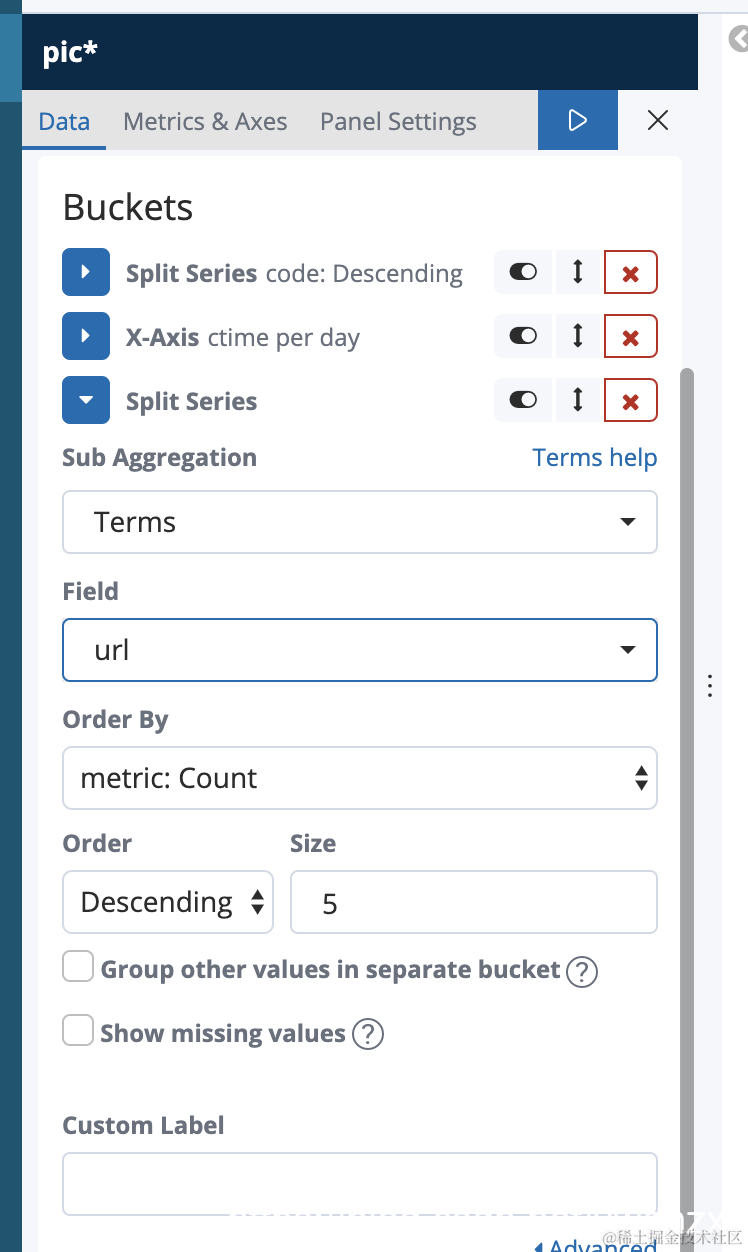Click reorder arrows for code Split Series
This screenshot has width=748, height=1252.
click(577, 272)
